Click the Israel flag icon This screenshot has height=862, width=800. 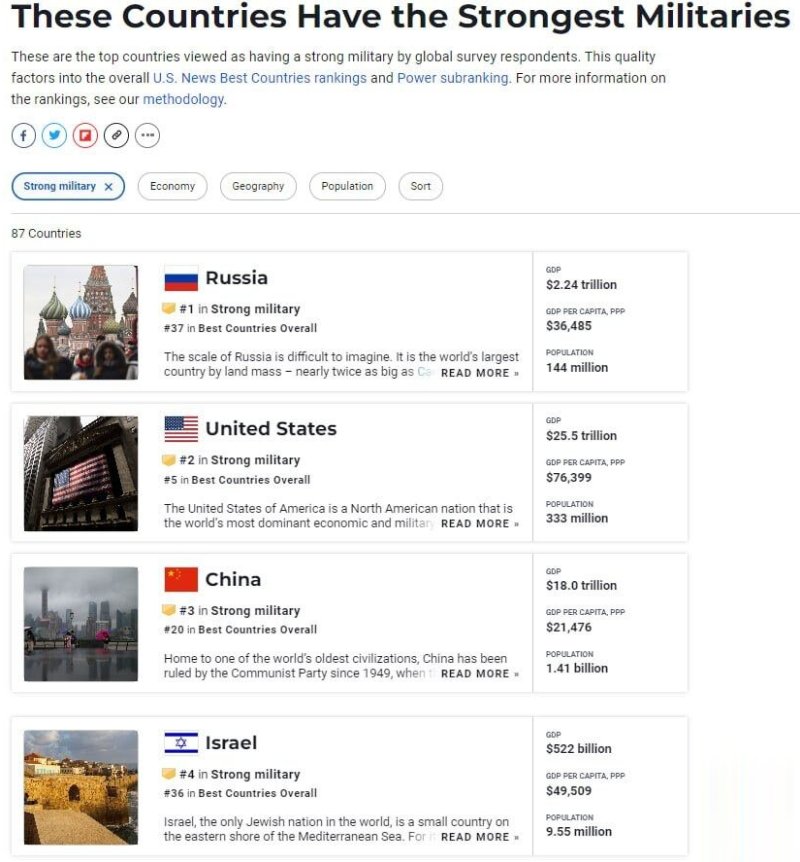[x=181, y=743]
